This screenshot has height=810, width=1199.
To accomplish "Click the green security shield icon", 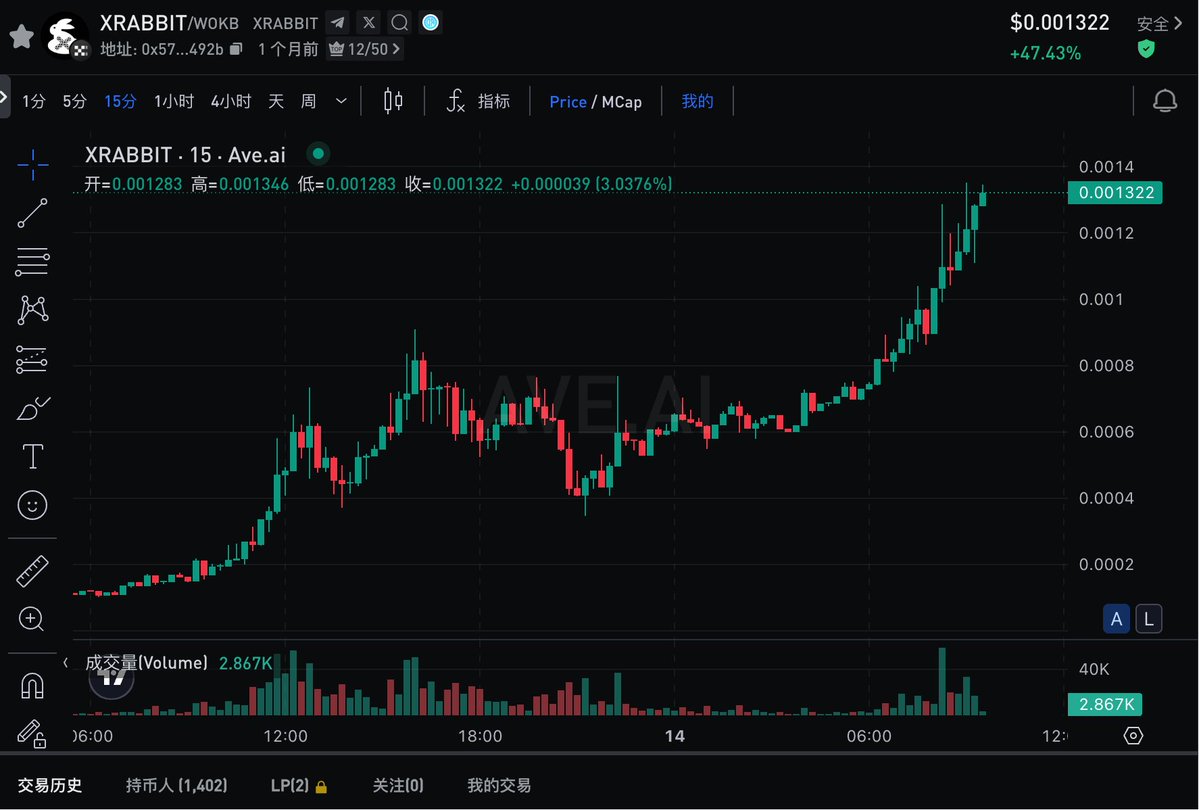I will [1145, 50].
